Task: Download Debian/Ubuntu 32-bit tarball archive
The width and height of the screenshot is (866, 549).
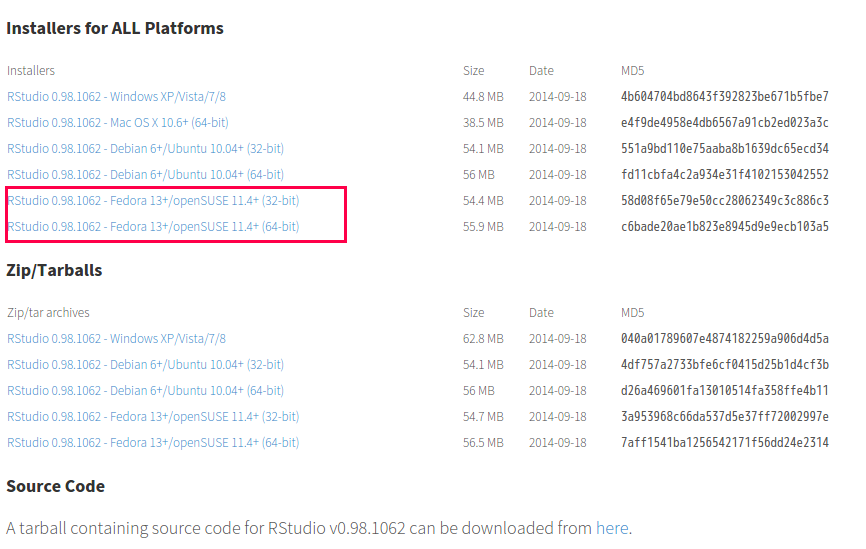Action: pos(145,365)
